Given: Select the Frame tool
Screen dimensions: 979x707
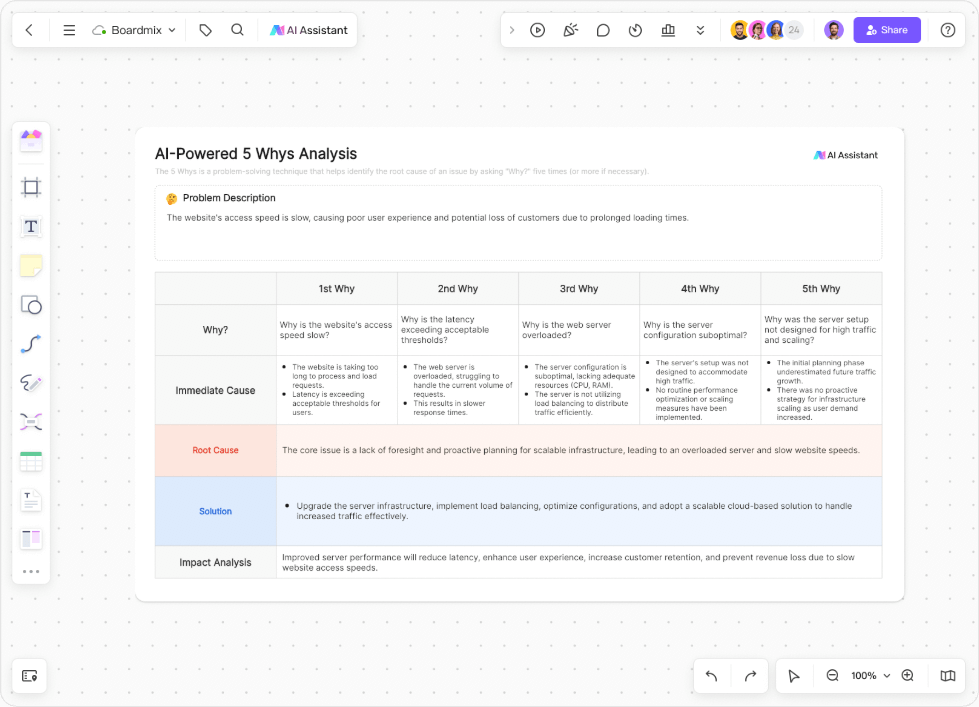Looking at the screenshot, I should tap(31, 187).
